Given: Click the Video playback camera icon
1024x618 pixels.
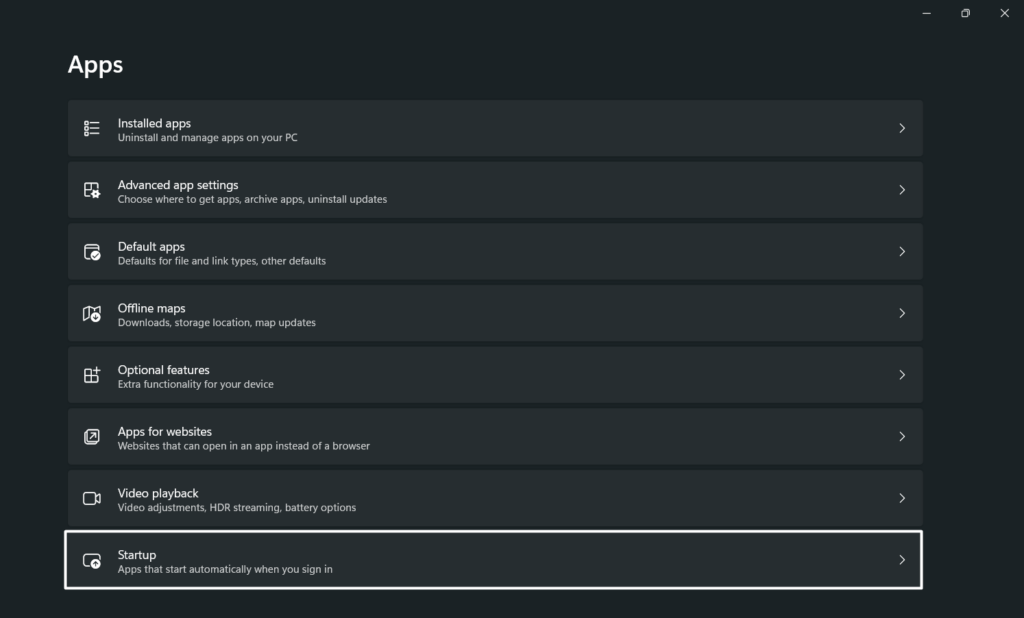Looking at the screenshot, I should click(x=92, y=498).
